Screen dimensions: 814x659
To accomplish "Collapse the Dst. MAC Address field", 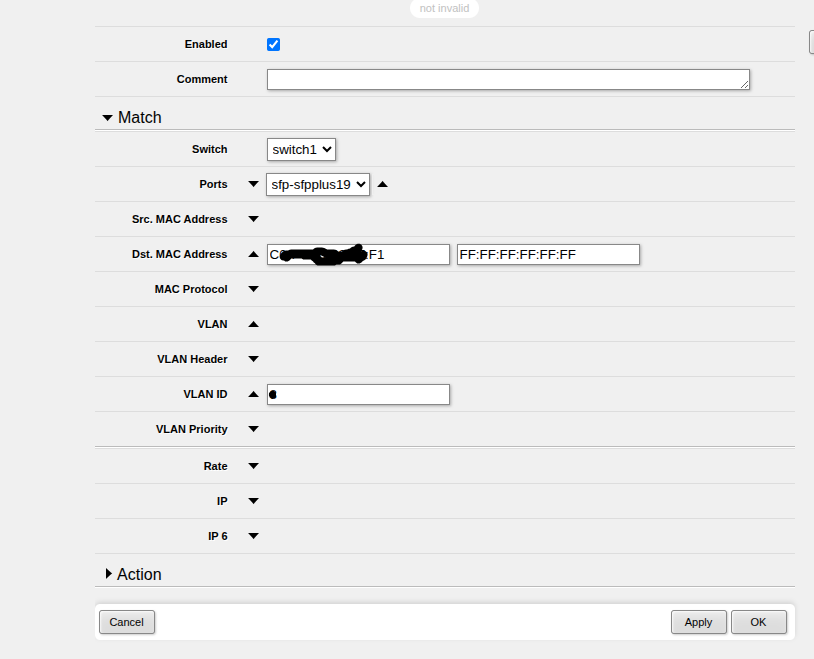I will 253,254.
